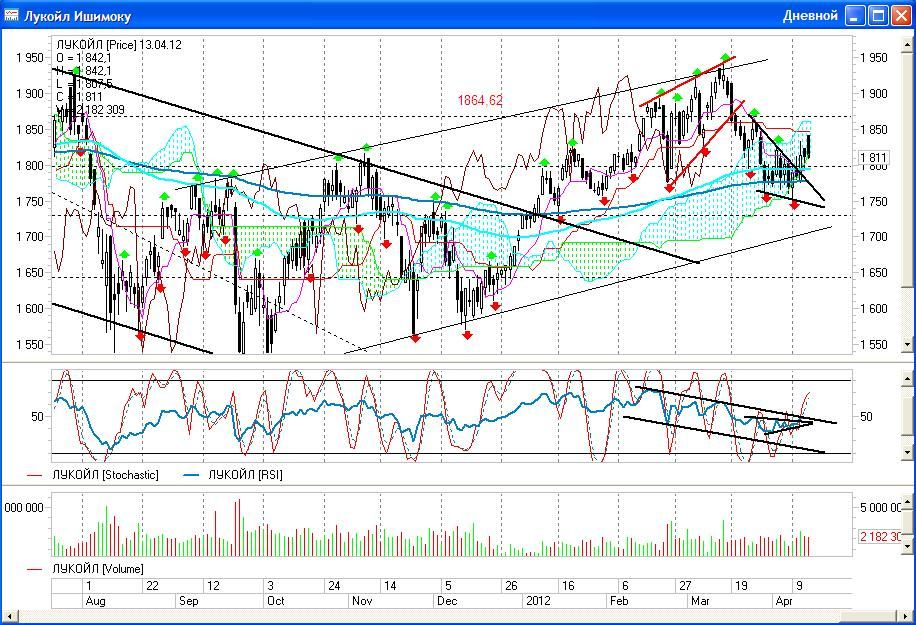
Task: Click the price pane scale down arrow
Action: click(x=908, y=345)
